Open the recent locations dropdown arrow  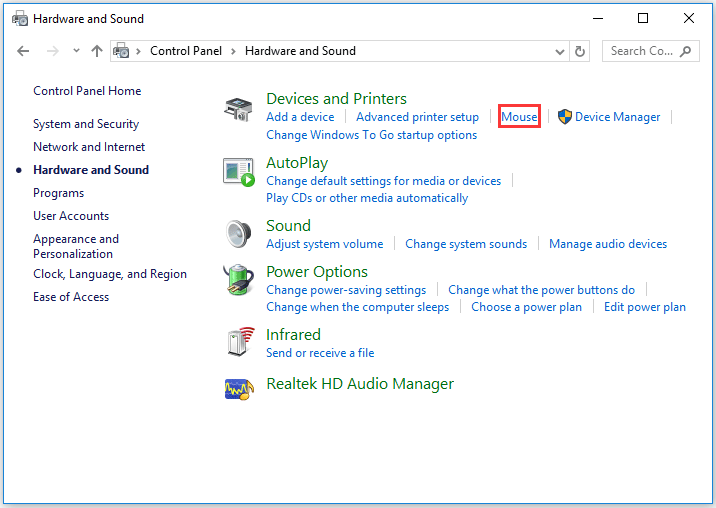76,51
